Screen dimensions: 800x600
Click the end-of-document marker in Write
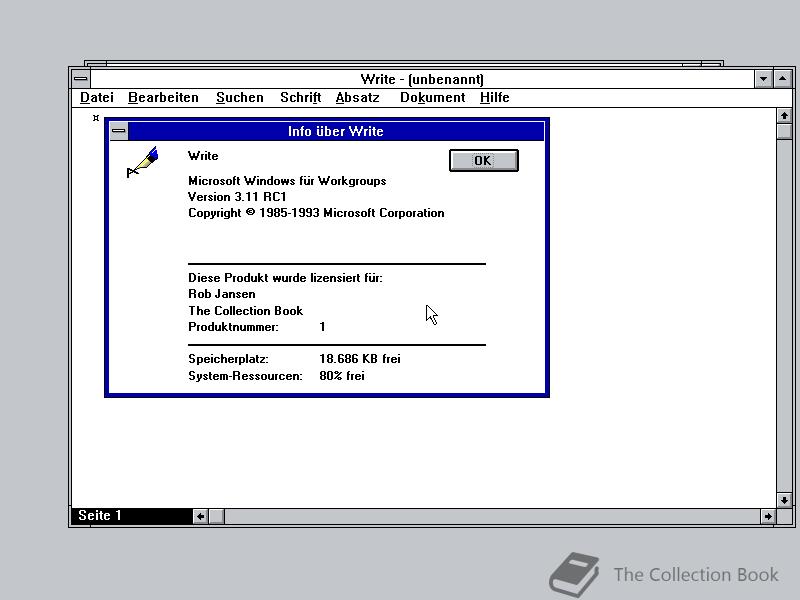[x=95, y=118]
